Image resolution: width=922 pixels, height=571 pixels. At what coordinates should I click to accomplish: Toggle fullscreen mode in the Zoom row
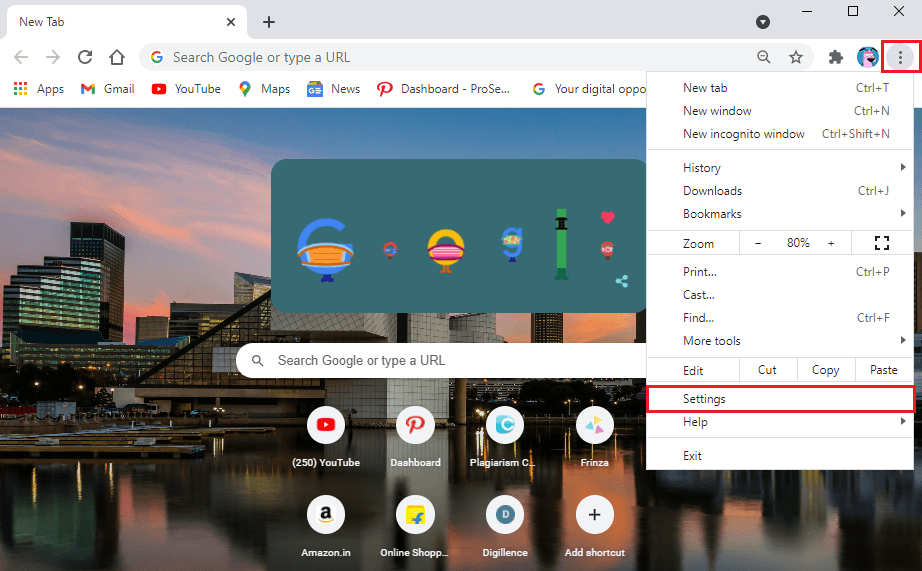click(x=881, y=243)
